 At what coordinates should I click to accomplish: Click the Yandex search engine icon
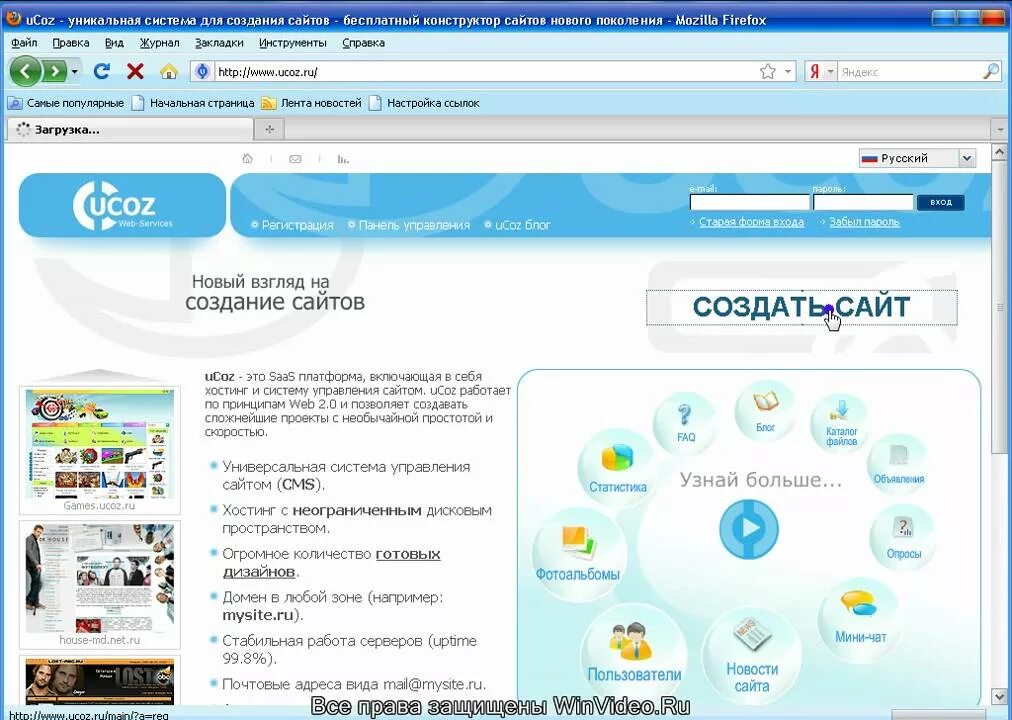coord(815,72)
